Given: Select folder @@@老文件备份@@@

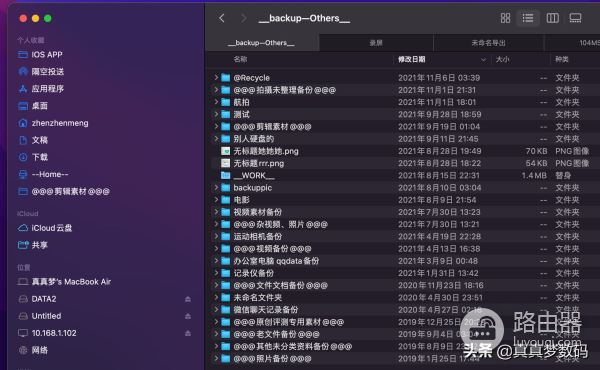Looking at the screenshot, I should pyautogui.click(x=276, y=334).
